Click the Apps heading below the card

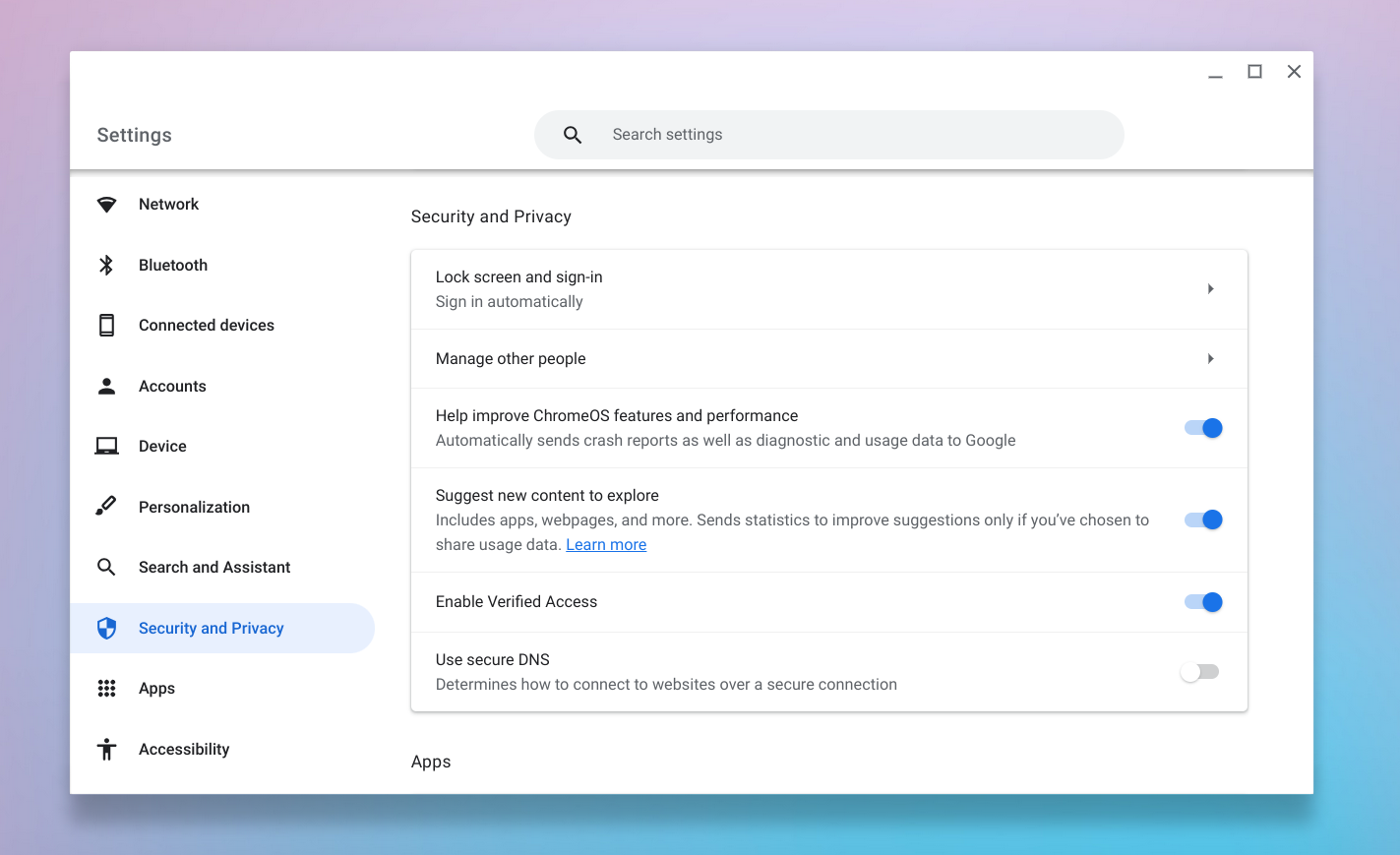[x=431, y=763]
